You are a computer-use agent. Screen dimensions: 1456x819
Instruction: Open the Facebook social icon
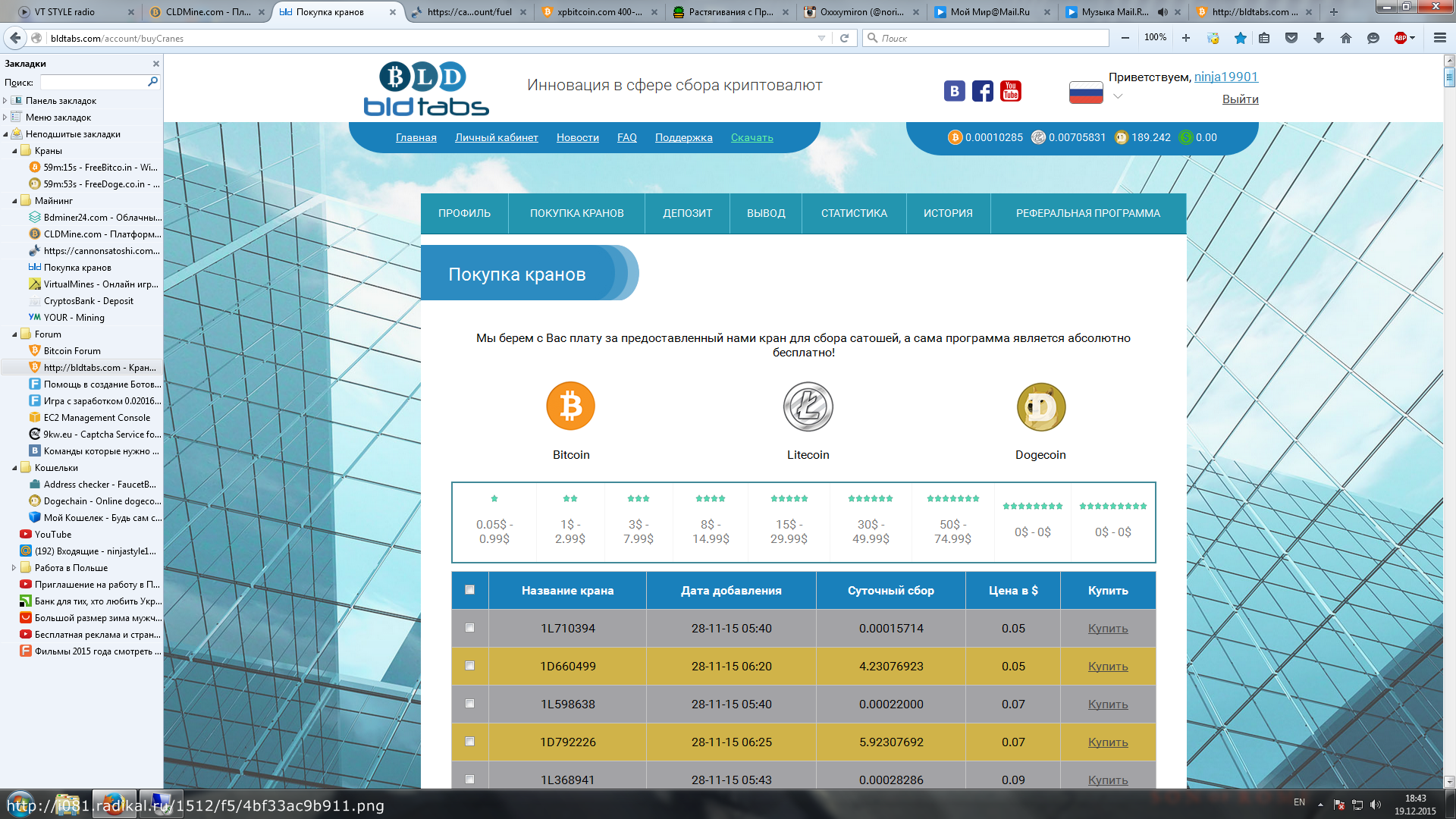pos(983,91)
